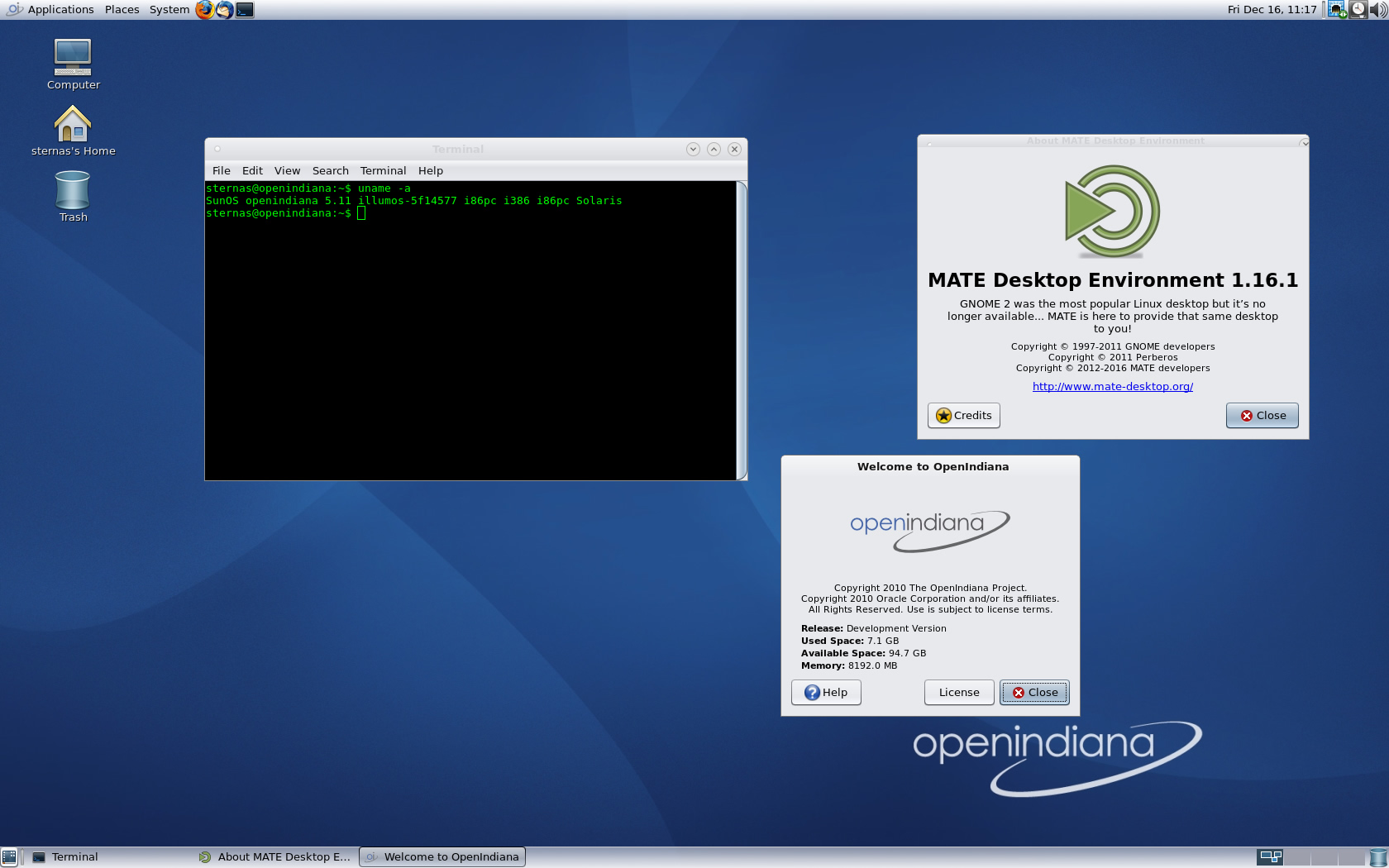
Task: Click the date and time clock
Action: point(1272,10)
